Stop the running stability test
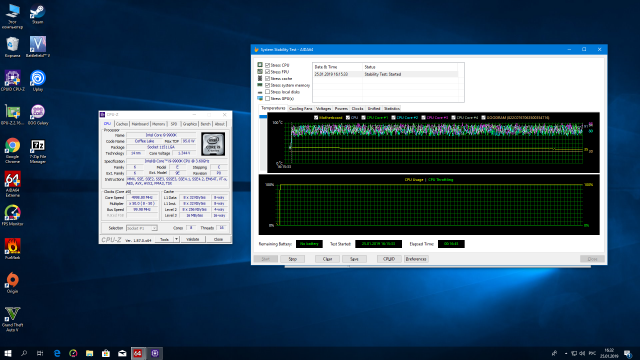 point(293,259)
